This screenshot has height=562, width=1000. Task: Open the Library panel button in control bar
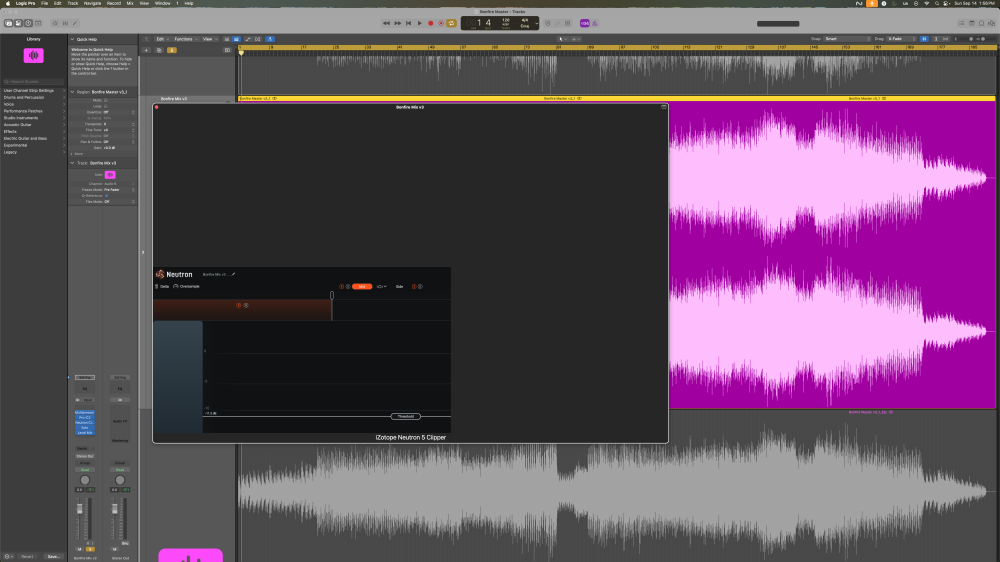click(8, 24)
